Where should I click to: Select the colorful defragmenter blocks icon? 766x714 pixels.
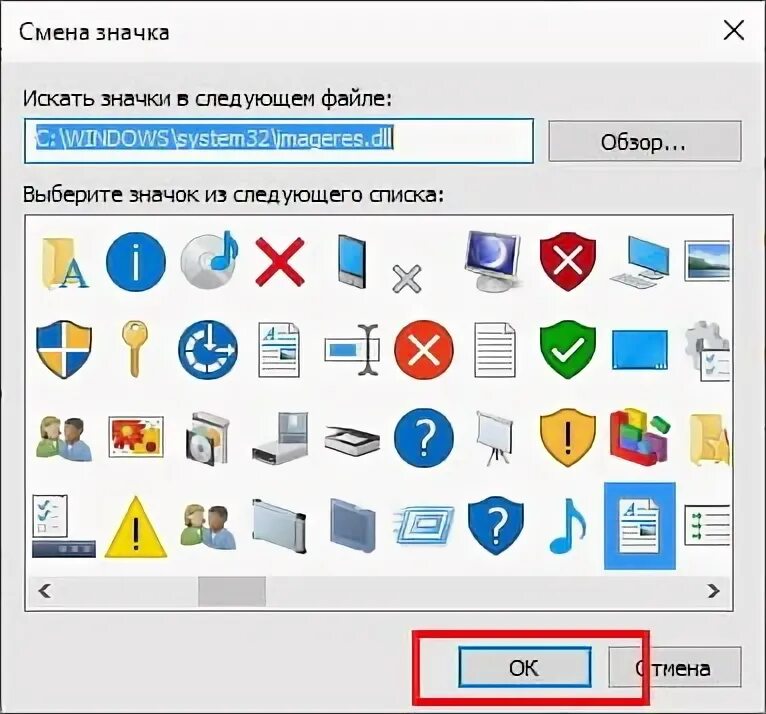click(x=639, y=437)
